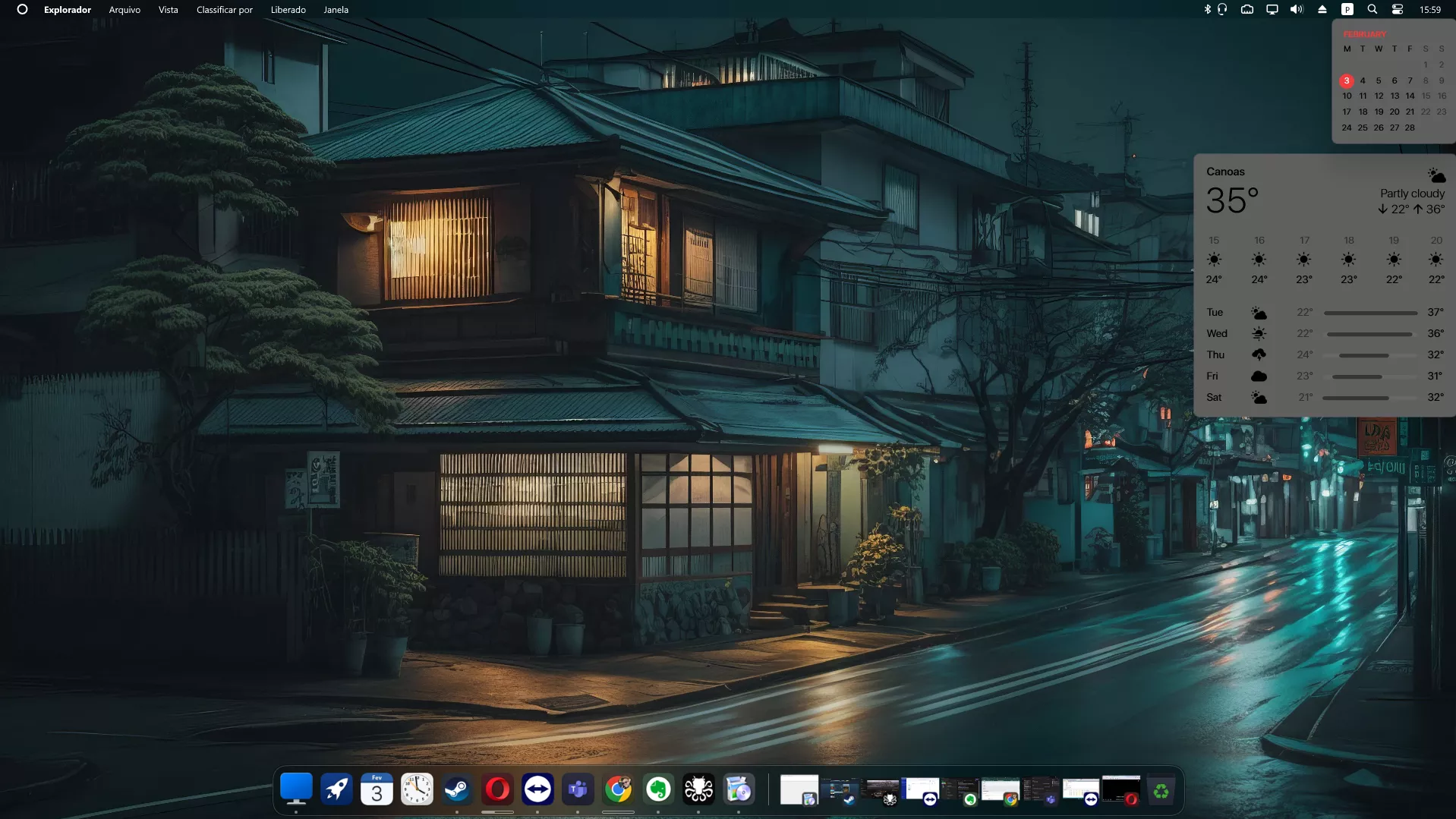This screenshot has height=819, width=1456.
Task: Click the Partly cloudy condition text
Action: point(1412,194)
